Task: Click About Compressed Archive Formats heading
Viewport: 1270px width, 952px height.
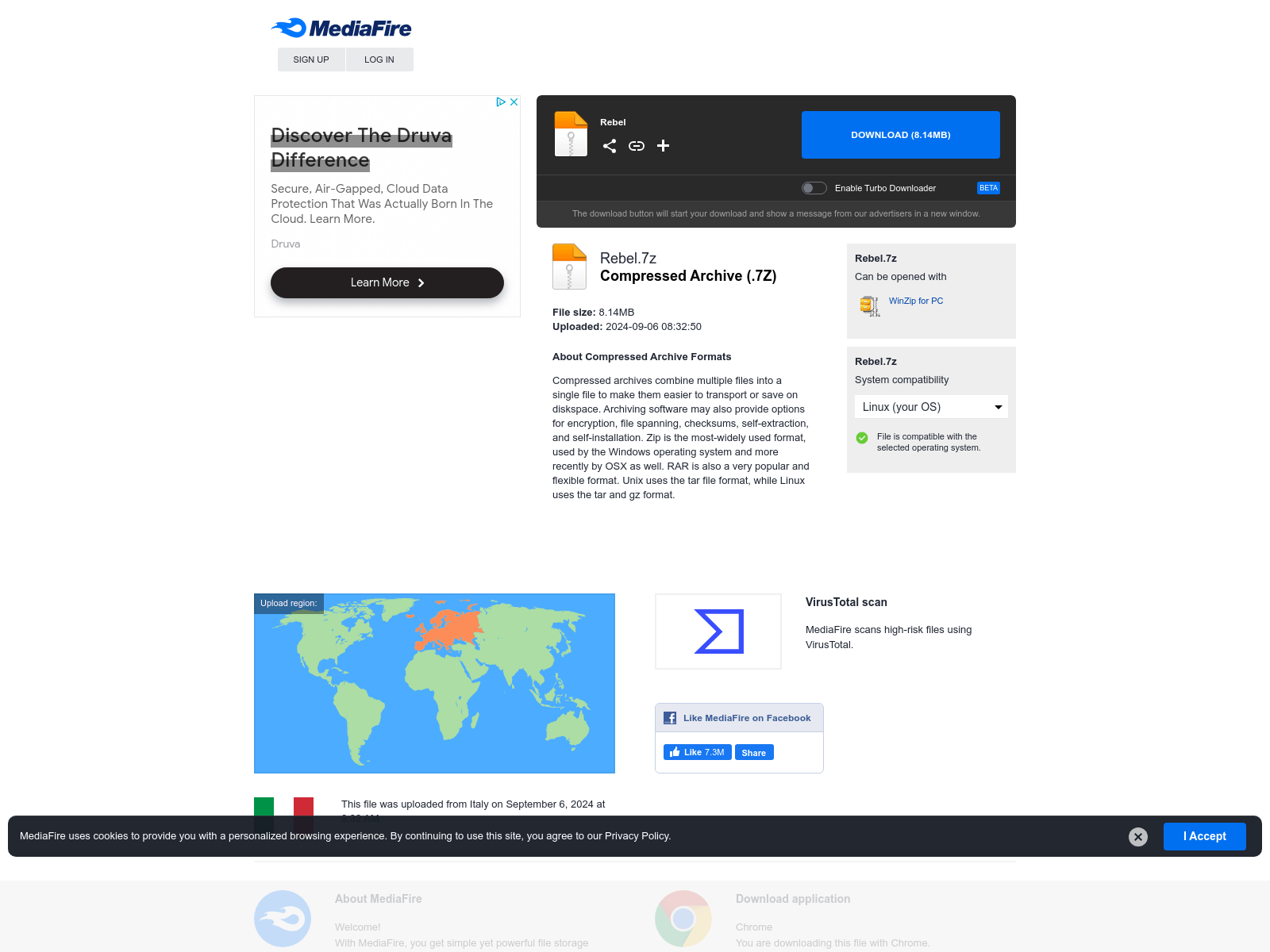Action: (x=642, y=357)
